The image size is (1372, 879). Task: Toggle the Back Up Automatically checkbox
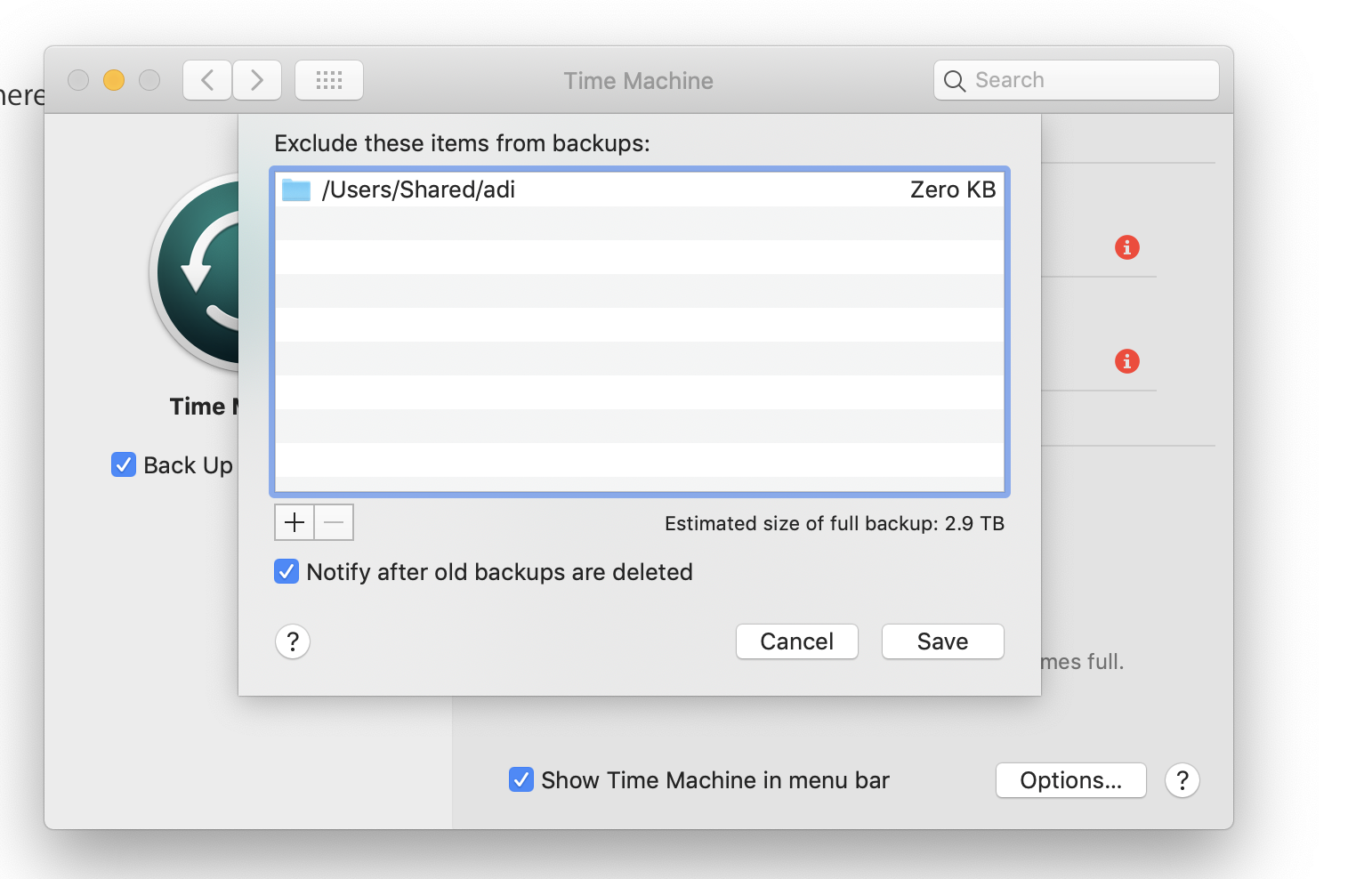click(124, 464)
